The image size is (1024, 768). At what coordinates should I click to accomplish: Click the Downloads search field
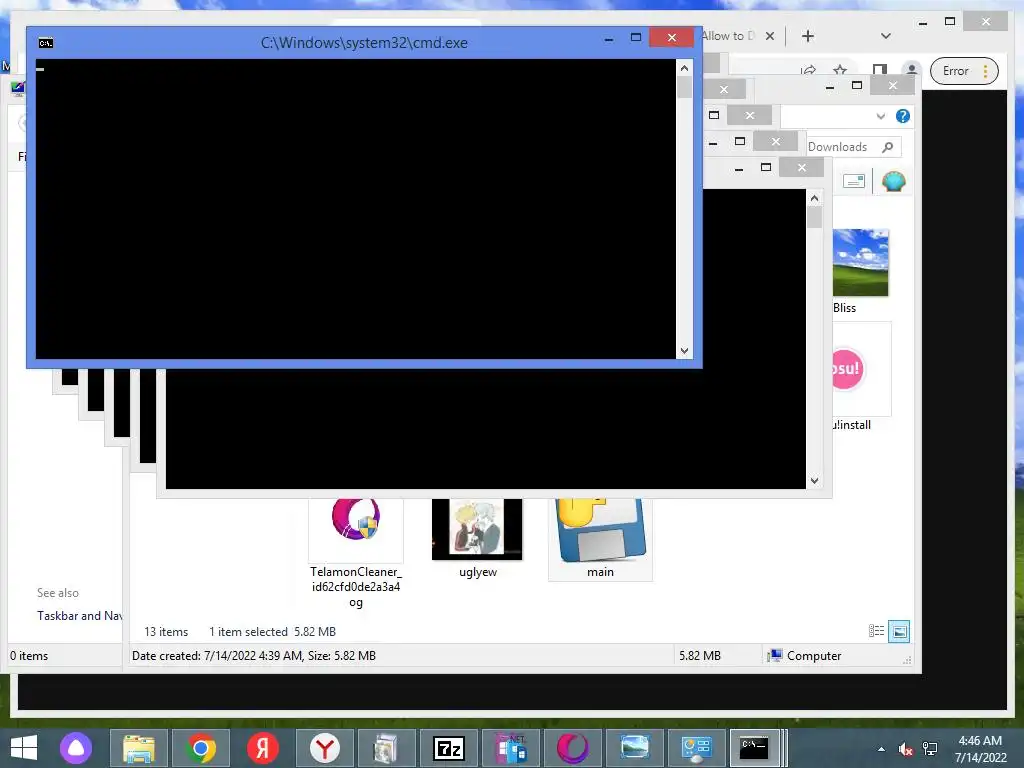[854, 147]
